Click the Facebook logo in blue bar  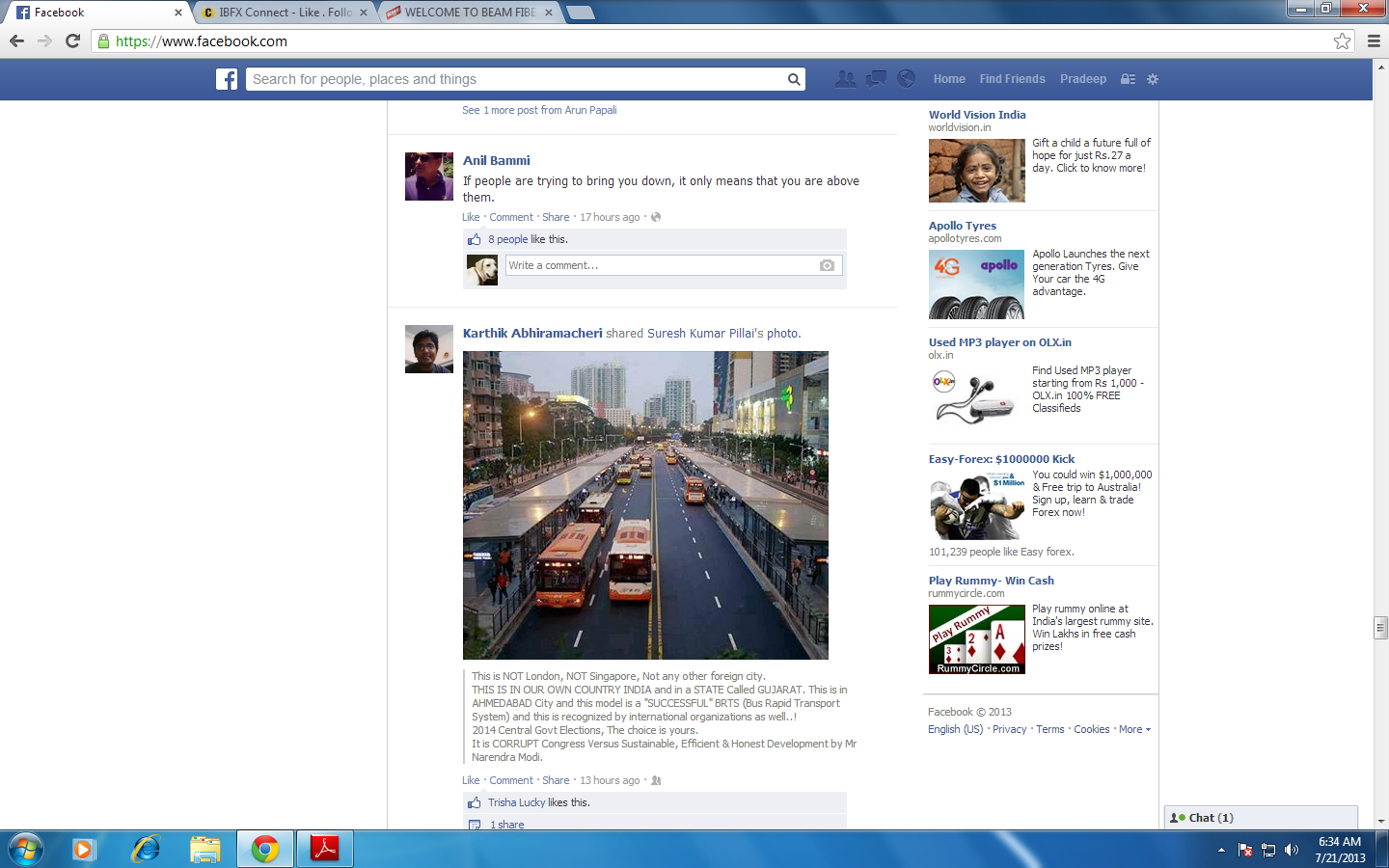coord(227,79)
